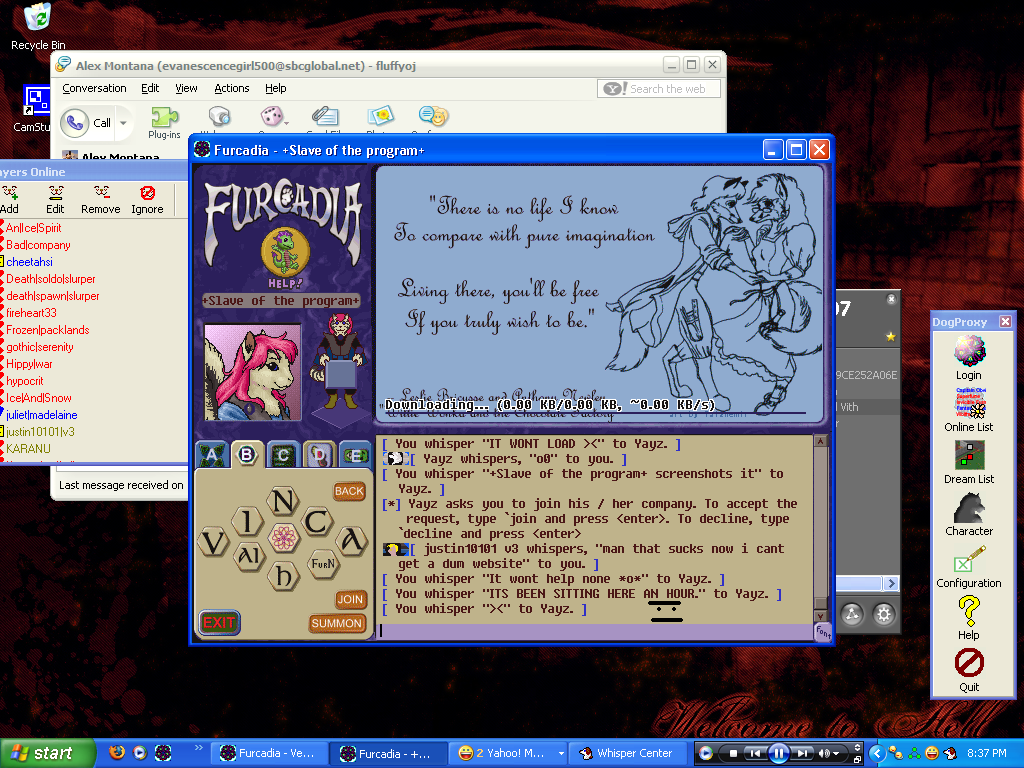Click scroll down arrow in chat log
The width and height of the screenshot is (1024, 768).
(820, 616)
